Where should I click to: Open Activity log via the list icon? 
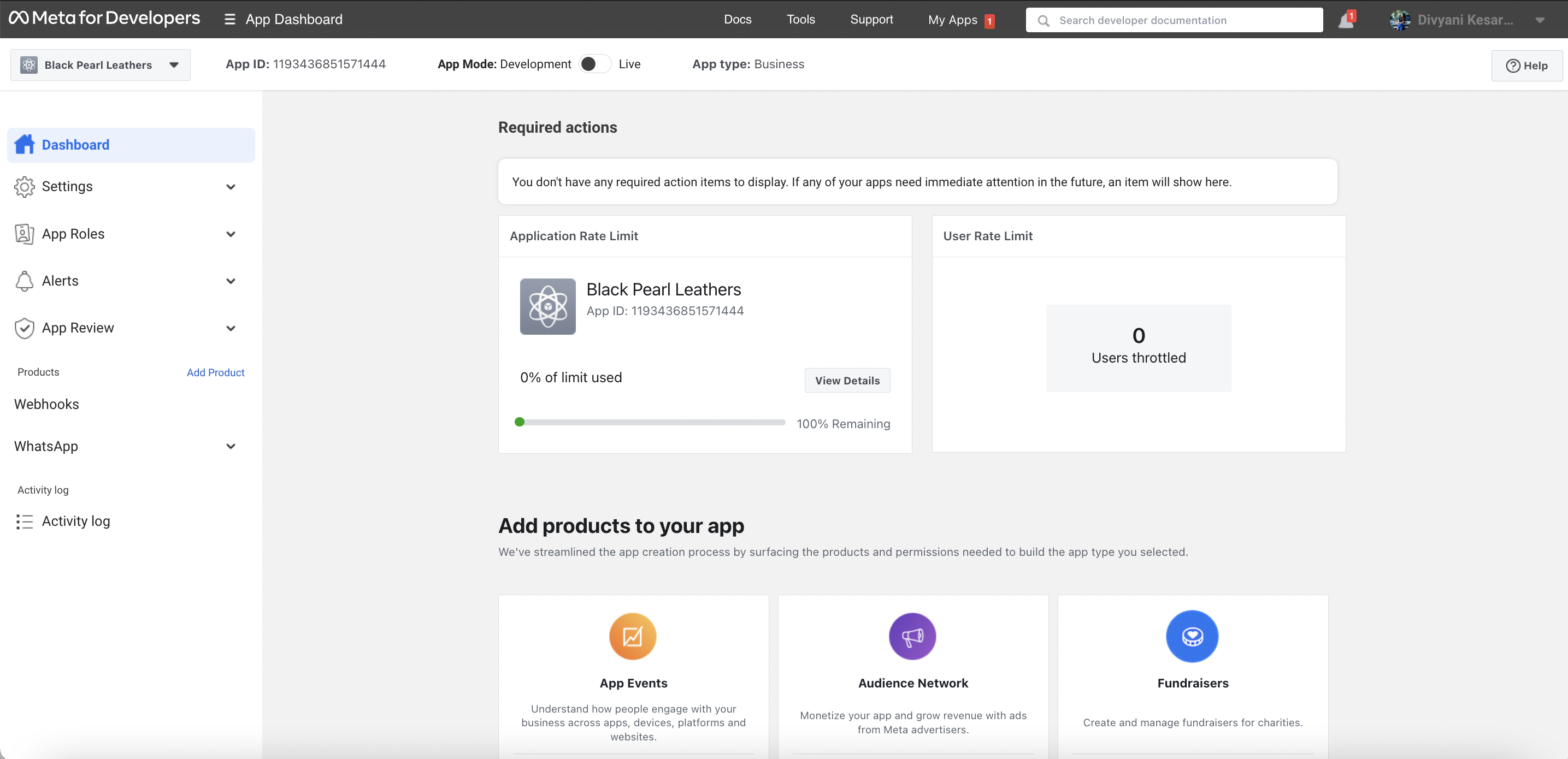point(25,521)
